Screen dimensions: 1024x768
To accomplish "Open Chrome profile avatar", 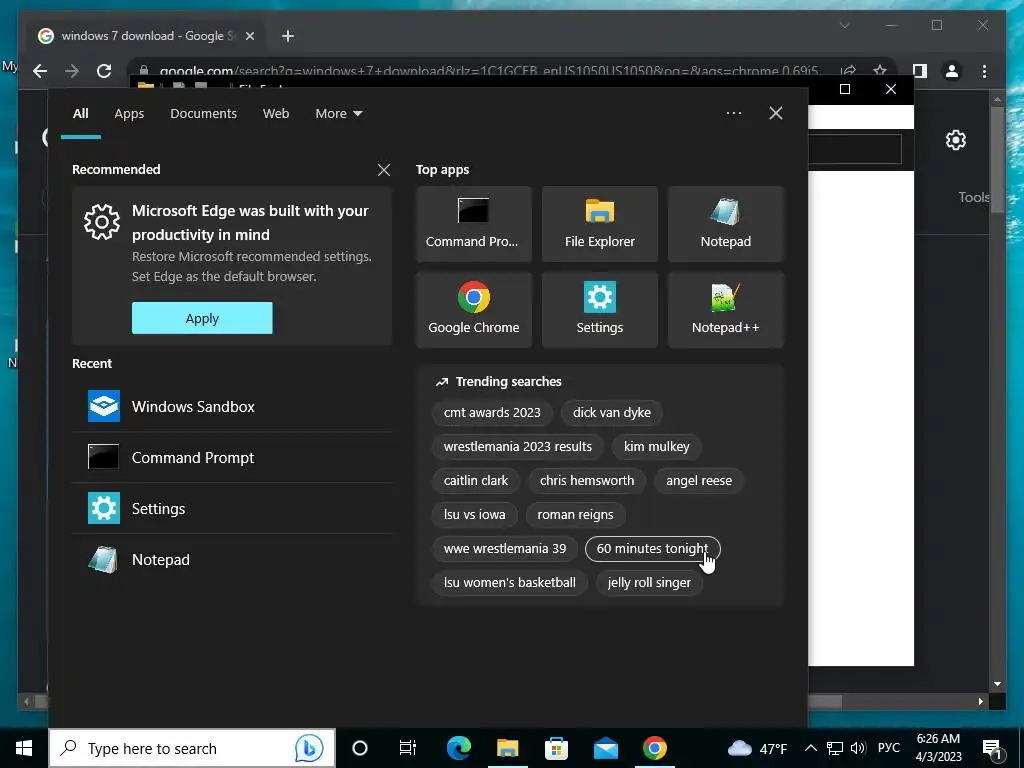I will pyautogui.click(x=952, y=71).
